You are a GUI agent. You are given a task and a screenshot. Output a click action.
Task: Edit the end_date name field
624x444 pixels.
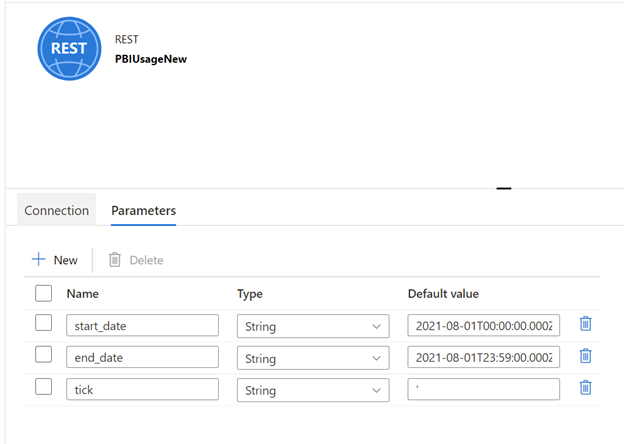point(142,357)
